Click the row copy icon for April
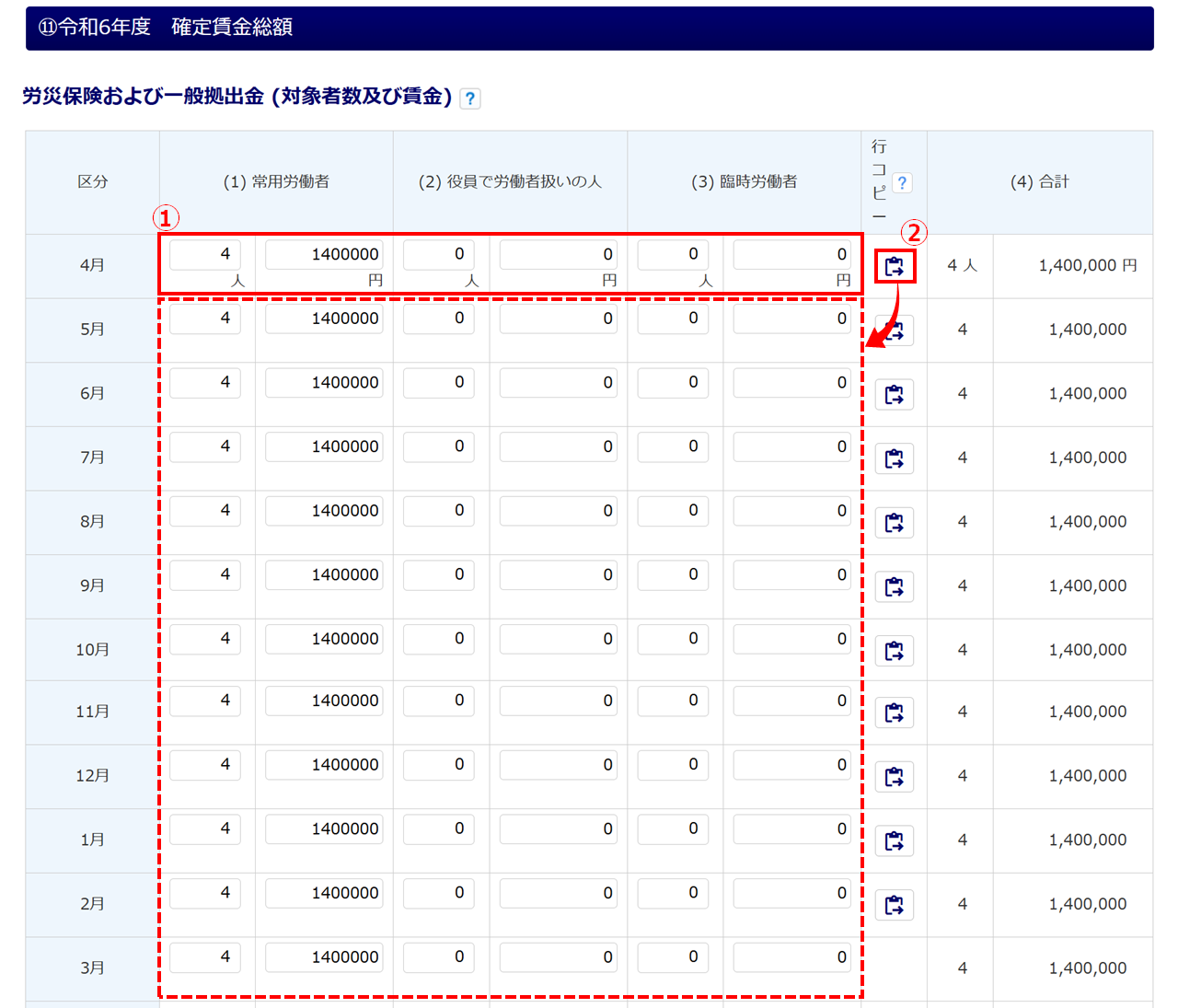The width and height of the screenshot is (1178, 1008). click(894, 266)
